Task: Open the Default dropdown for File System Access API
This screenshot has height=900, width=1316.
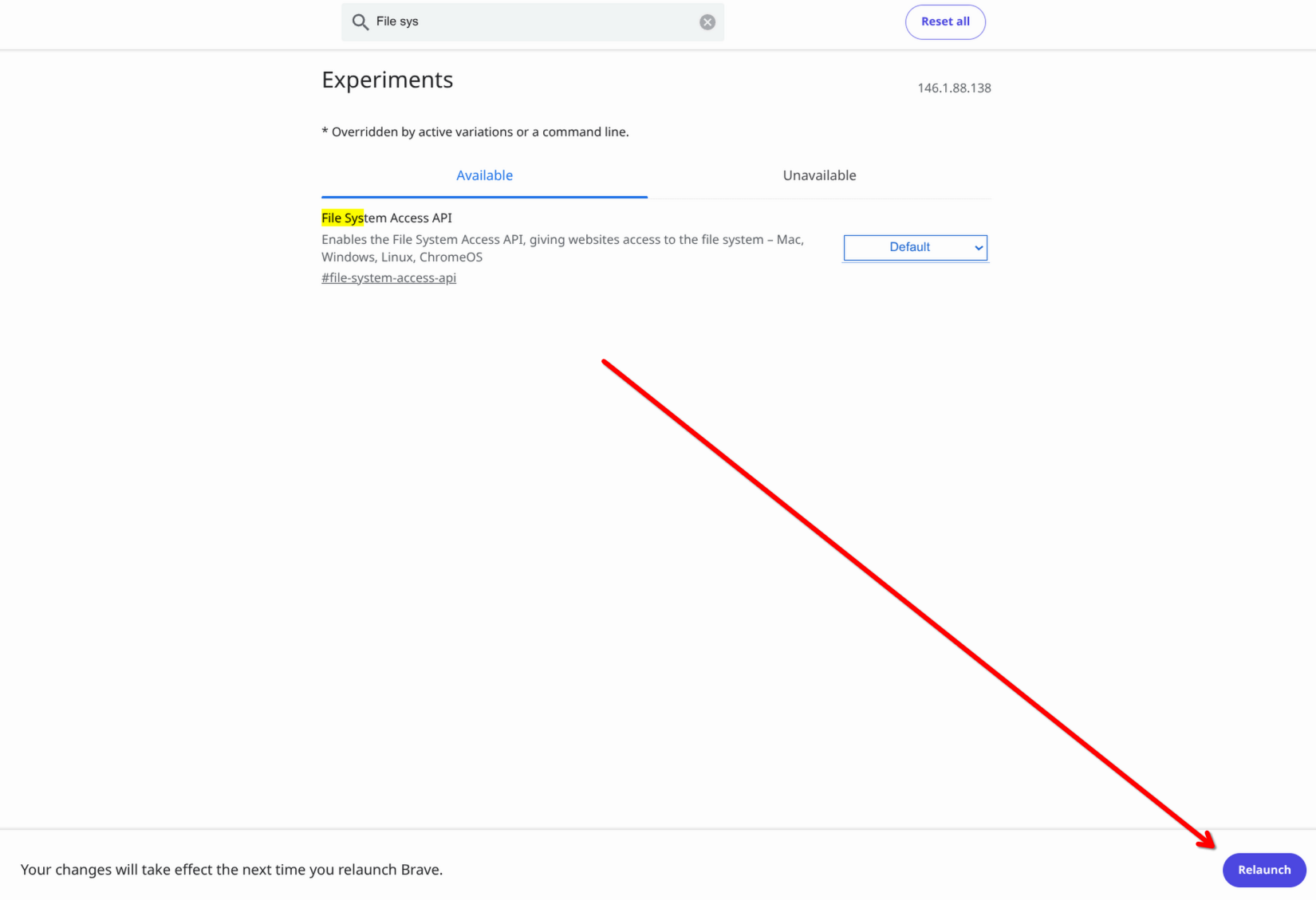Action: pyautogui.click(x=916, y=248)
